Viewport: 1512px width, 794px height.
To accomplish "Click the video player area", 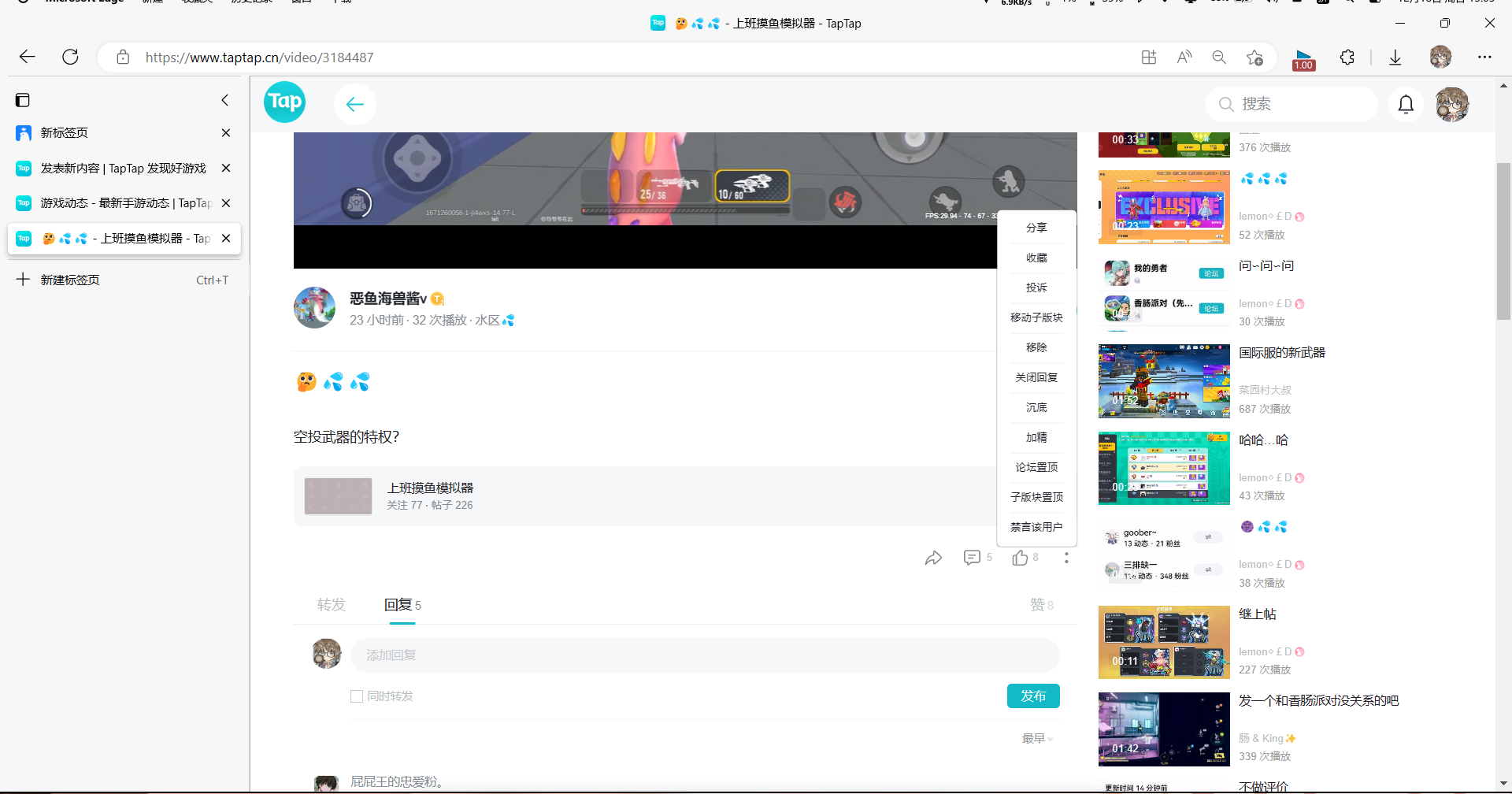I will 646,200.
